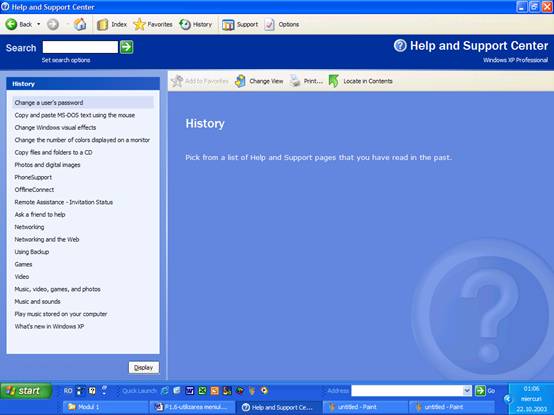Viewport: 554px width, 415px height.
Task: Select the 'OfflineConnect' history entry
Action: 34,190
